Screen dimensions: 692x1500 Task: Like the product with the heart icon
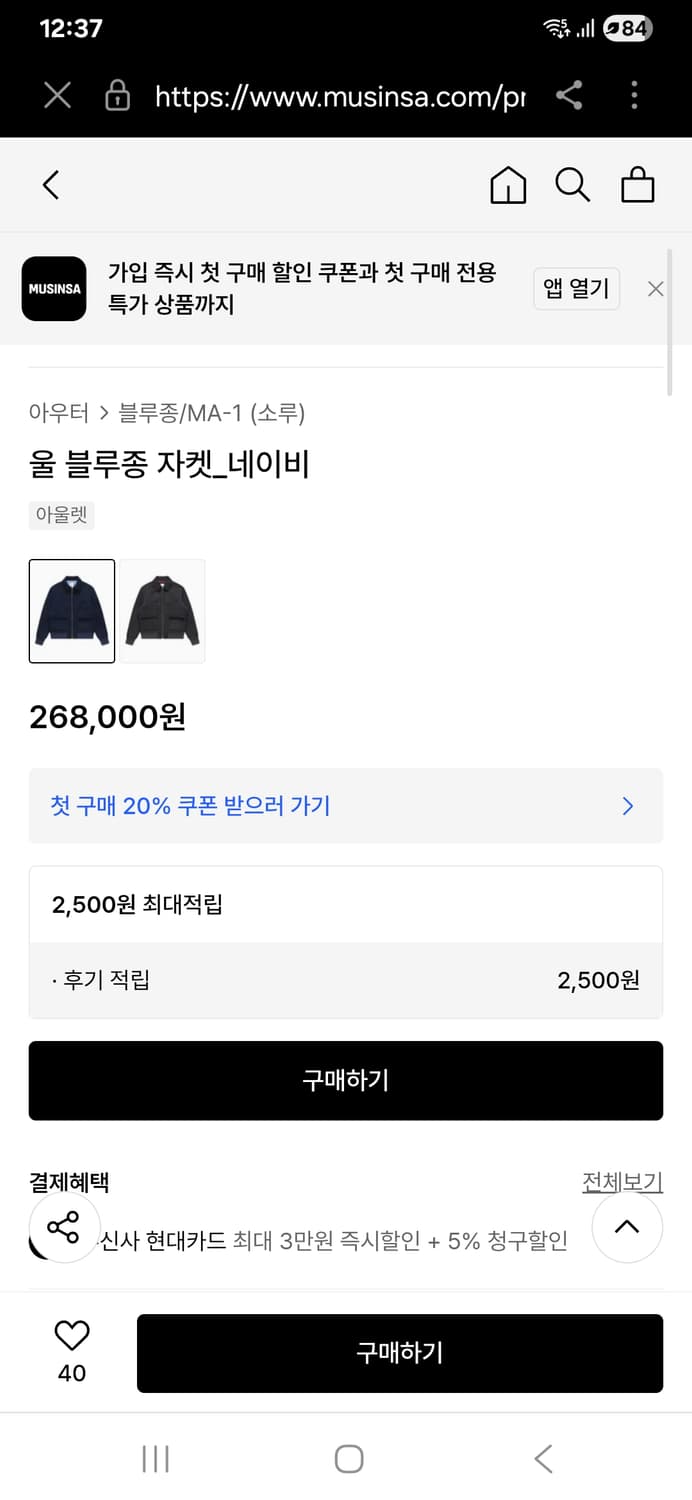[x=70, y=1333]
